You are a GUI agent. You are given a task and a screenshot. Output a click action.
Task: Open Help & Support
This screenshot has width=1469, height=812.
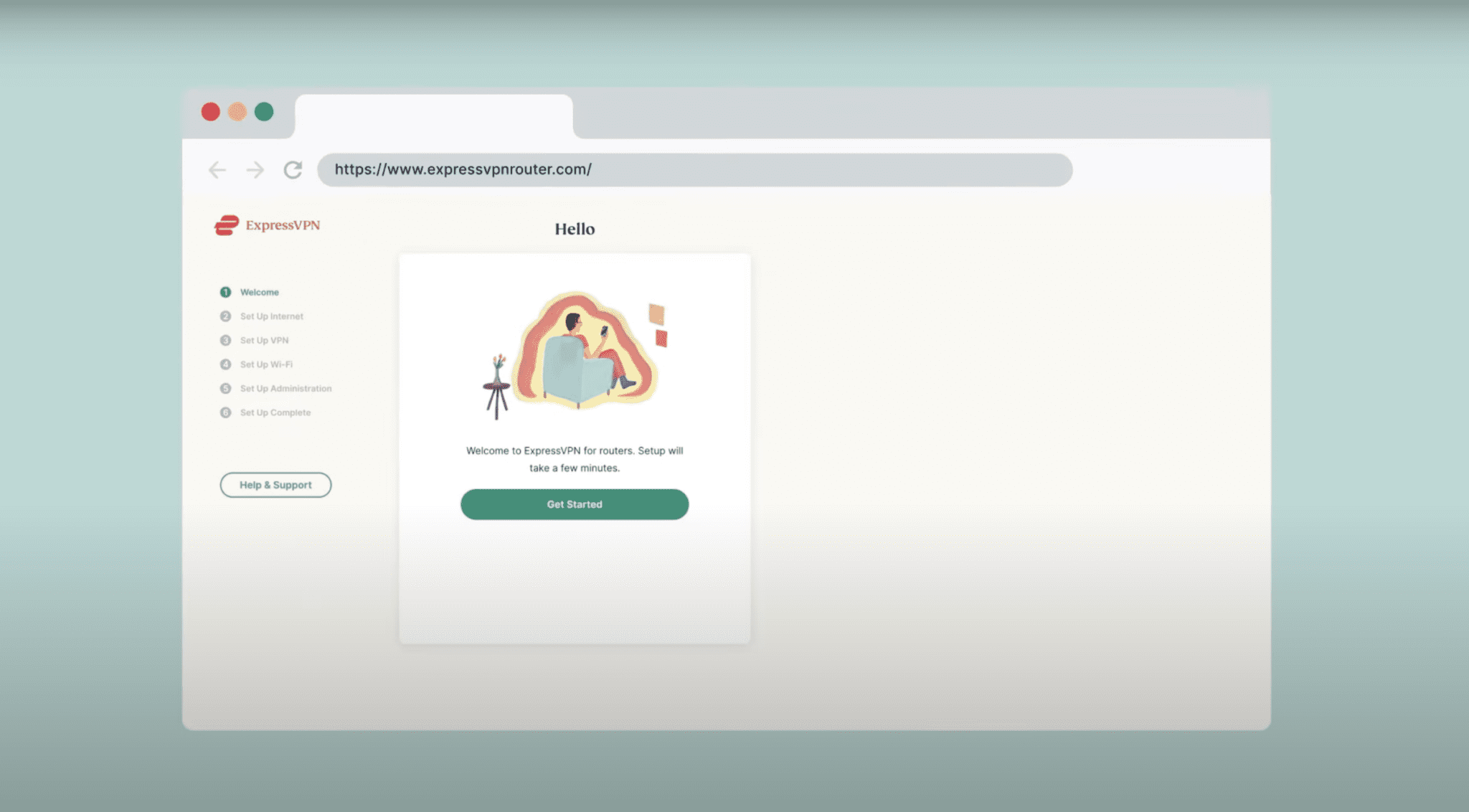[x=275, y=485]
